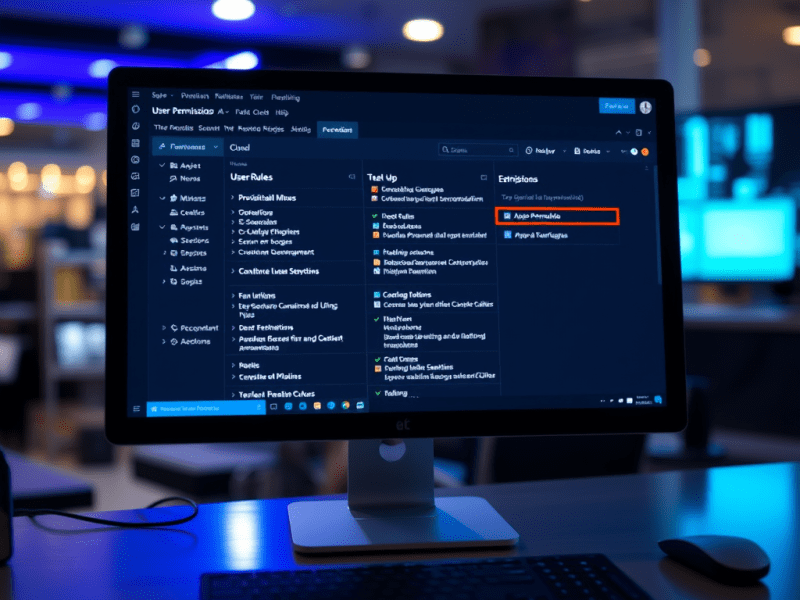
Task: Toggle the first green checkmark item in Teal Up
Action: (x=375, y=216)
